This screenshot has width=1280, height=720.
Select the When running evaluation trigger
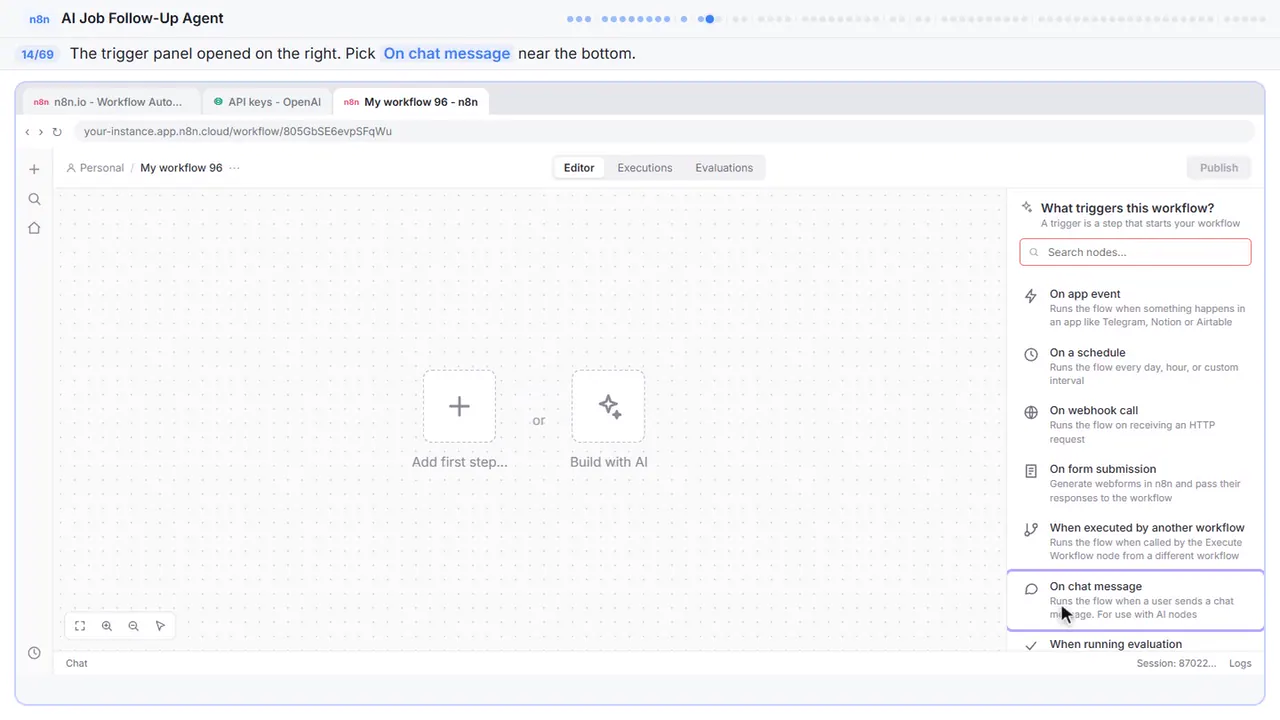coord(1136,644)
